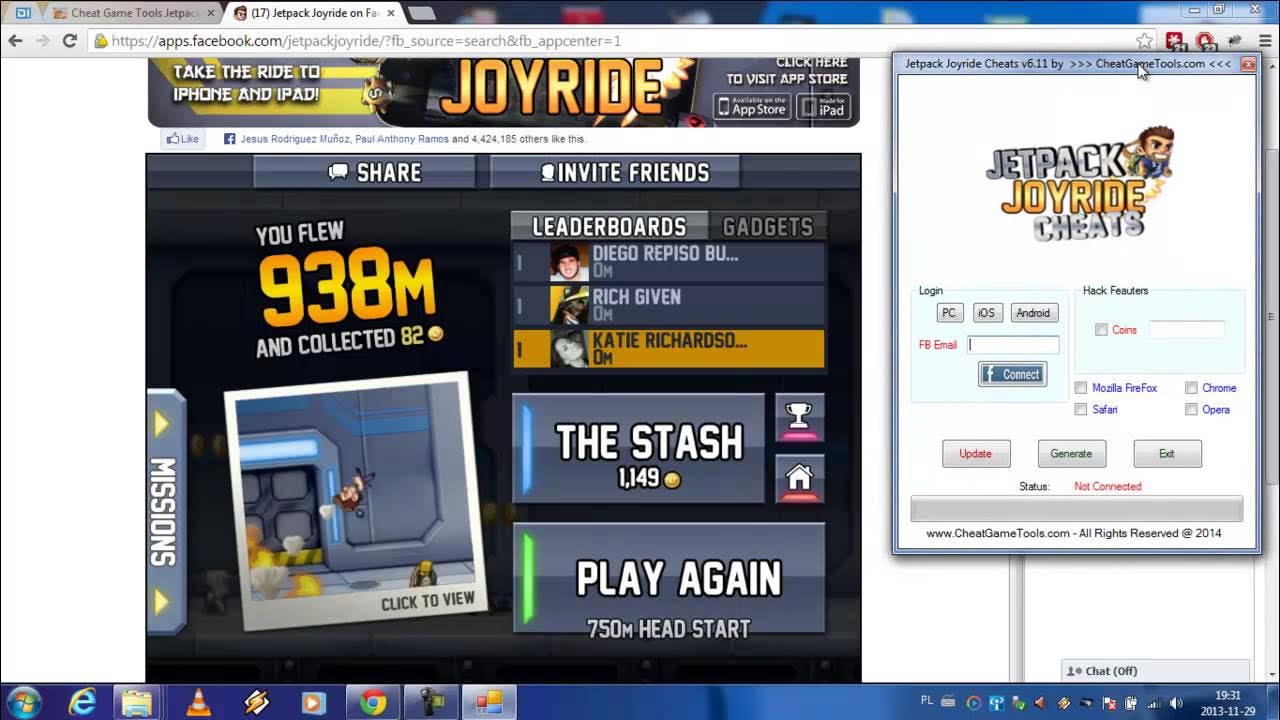Screen dimensions: 1280x720
Task: Check the Safari browser option
Action: pos(1081,410)
